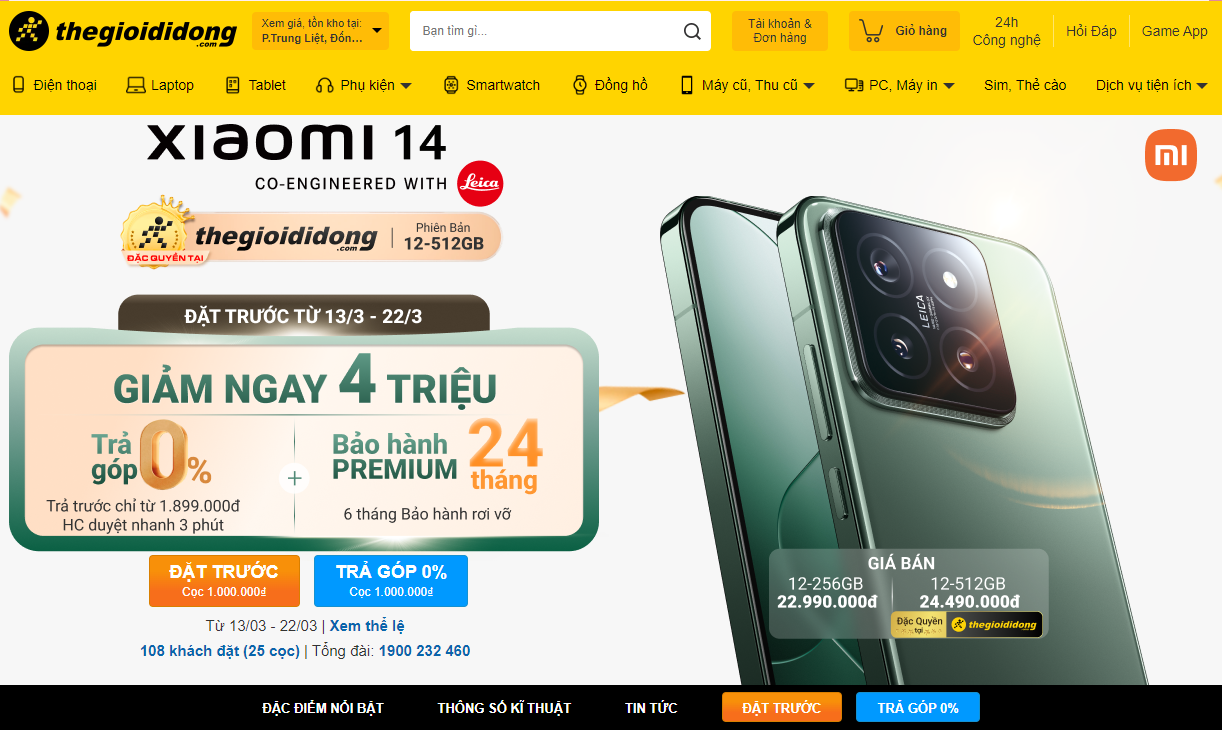
Task: Focus the Bạn tìm gì search field
Action: click(x=545, y=31)
